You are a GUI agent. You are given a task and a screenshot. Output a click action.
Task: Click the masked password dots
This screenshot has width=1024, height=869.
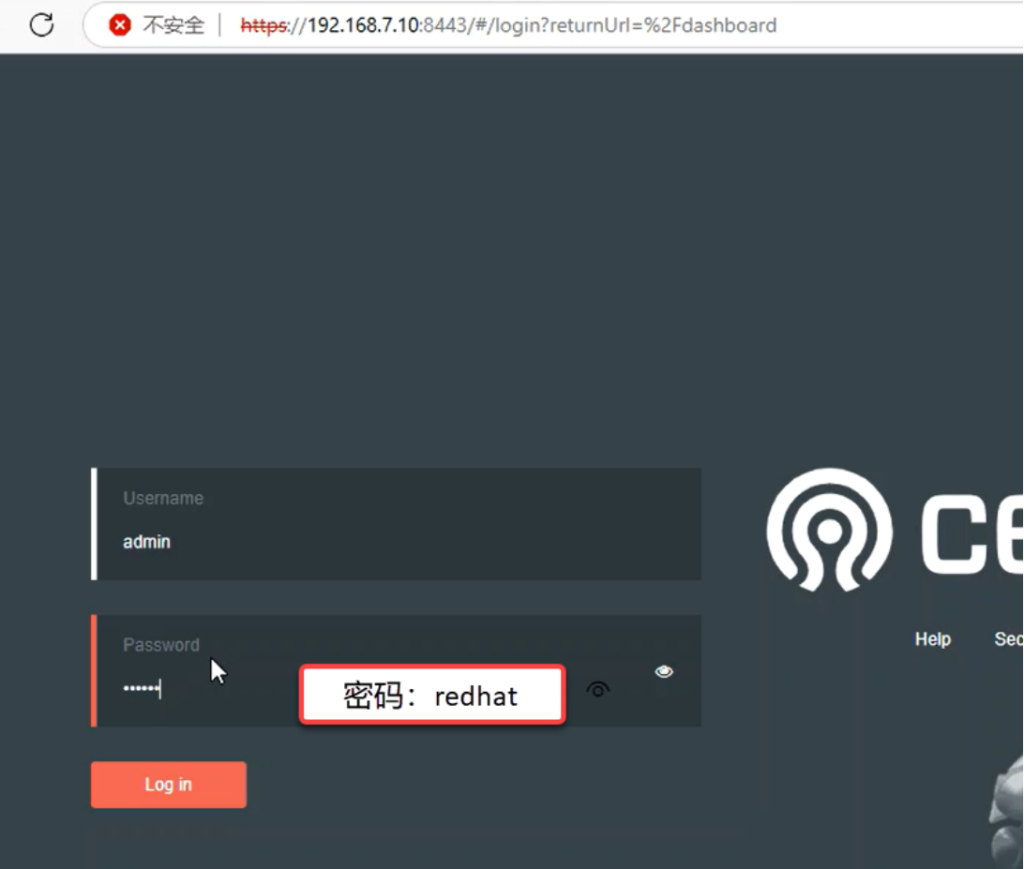(x=141, y=689)
